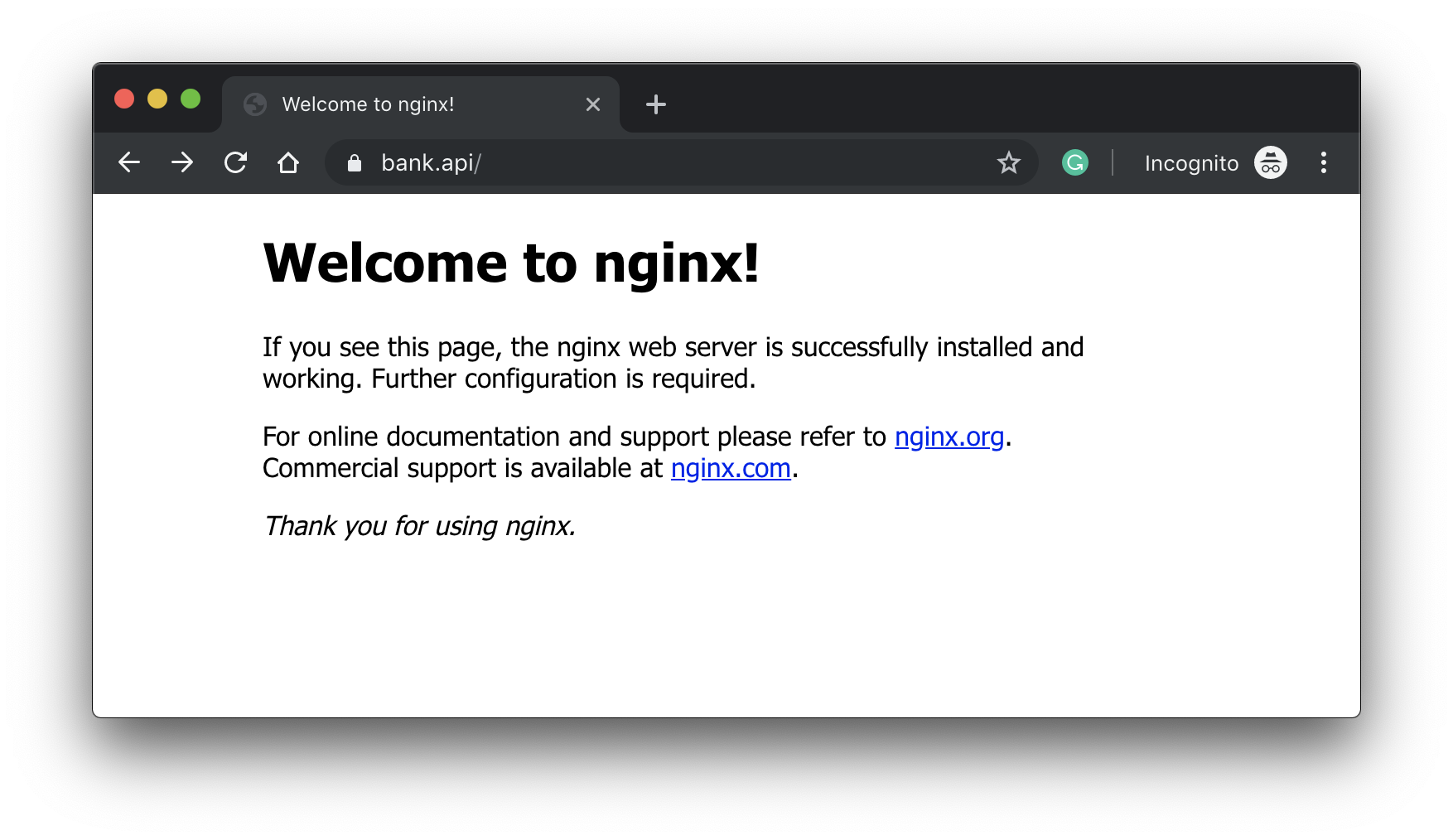Click the Incognito label area
Screen dimensions: 1453x840
[x=1192, y=162]
